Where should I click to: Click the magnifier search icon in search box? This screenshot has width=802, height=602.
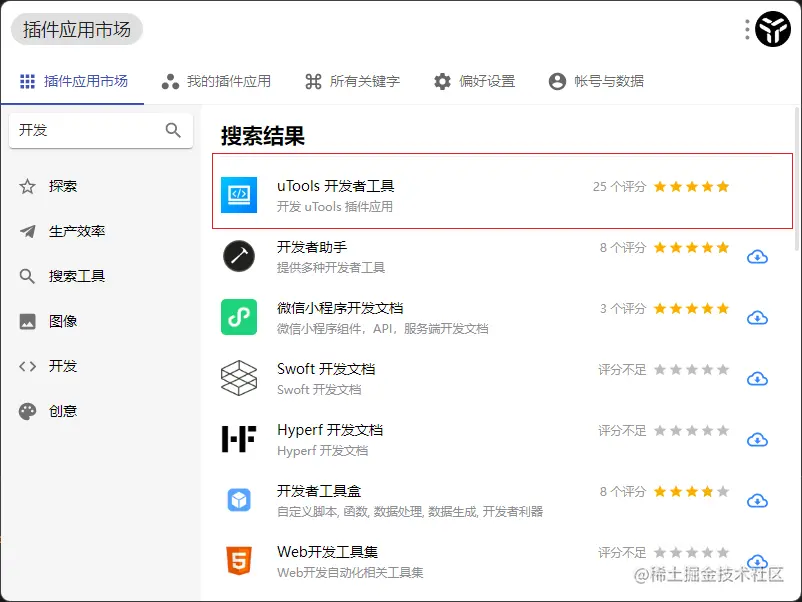[x=173, y=130]
